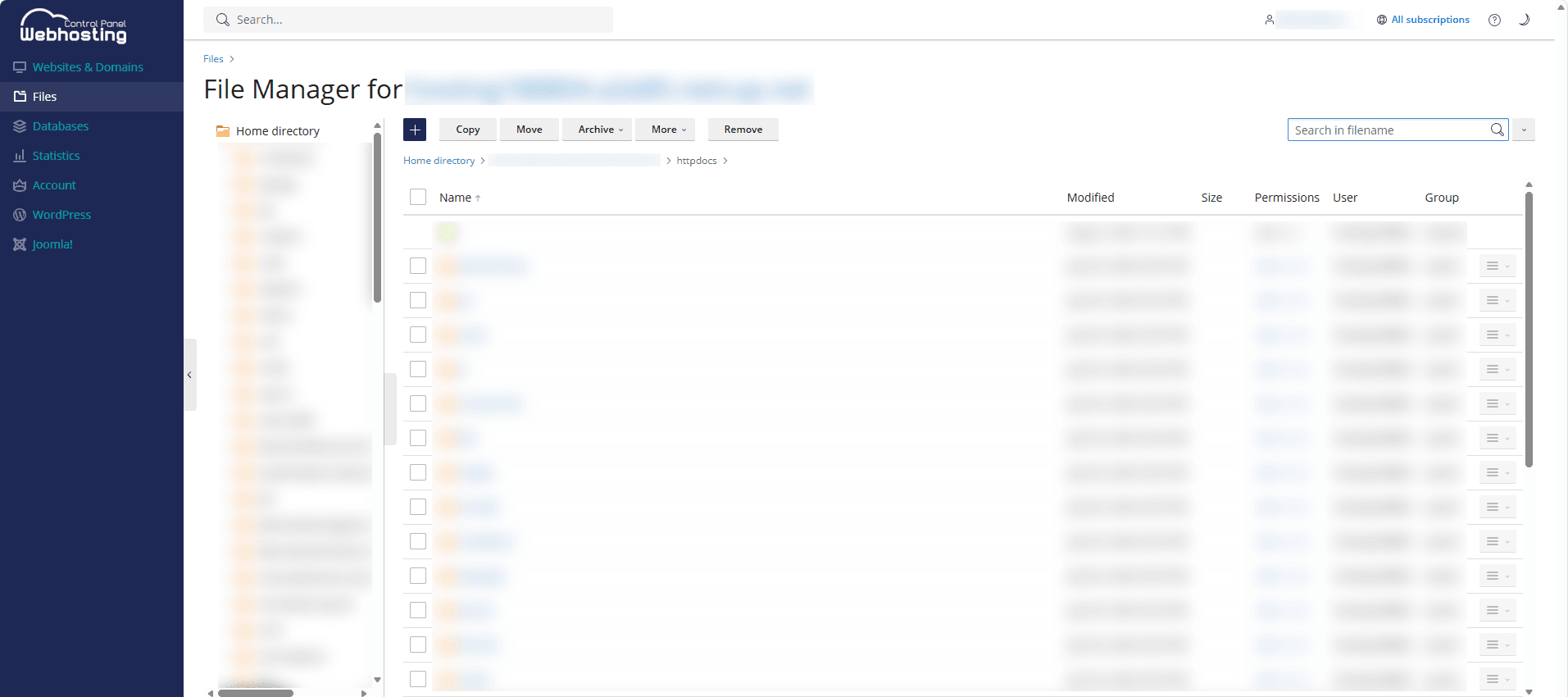Click the file list vertical scrollbar
This screenshot has width=1568, height=697.
click(x=1529, y=330)
